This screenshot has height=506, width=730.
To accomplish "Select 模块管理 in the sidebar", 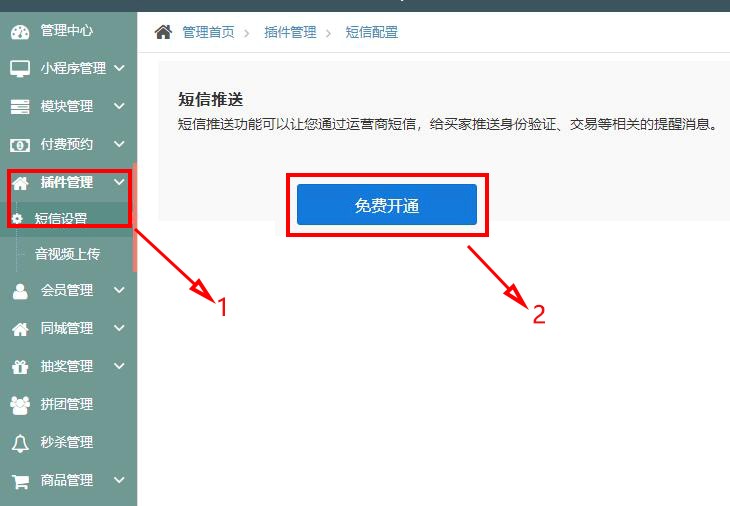I will (67, 106).
